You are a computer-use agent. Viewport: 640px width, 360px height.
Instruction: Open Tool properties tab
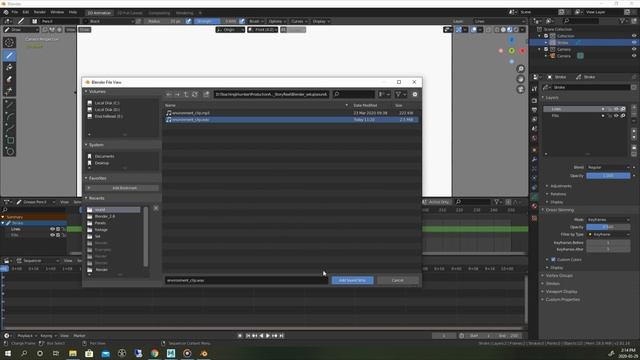(534, 89)
